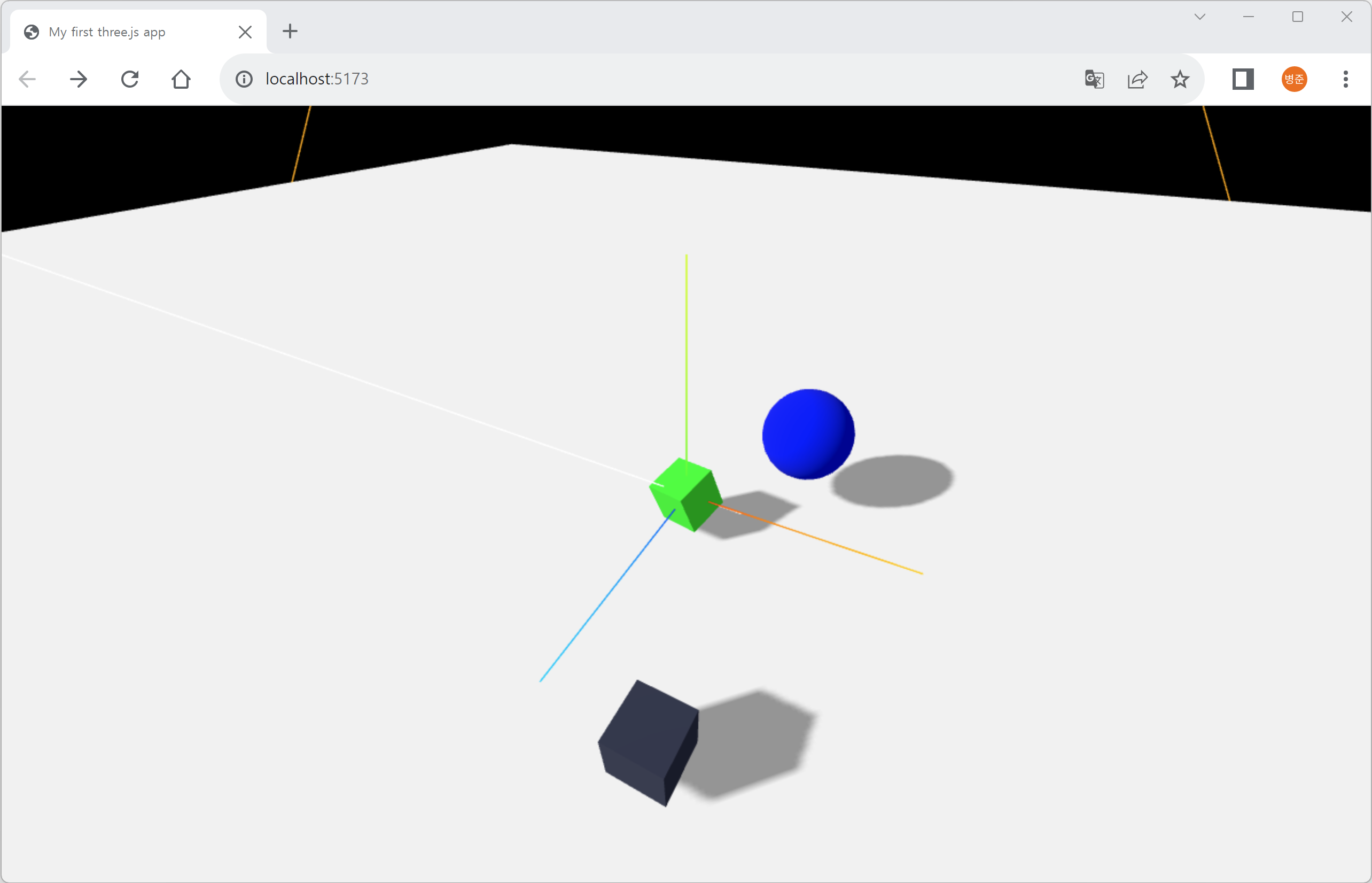This screenshot has width=1372, height=883.
Task: Click the share page icon
Action: 1137,79
